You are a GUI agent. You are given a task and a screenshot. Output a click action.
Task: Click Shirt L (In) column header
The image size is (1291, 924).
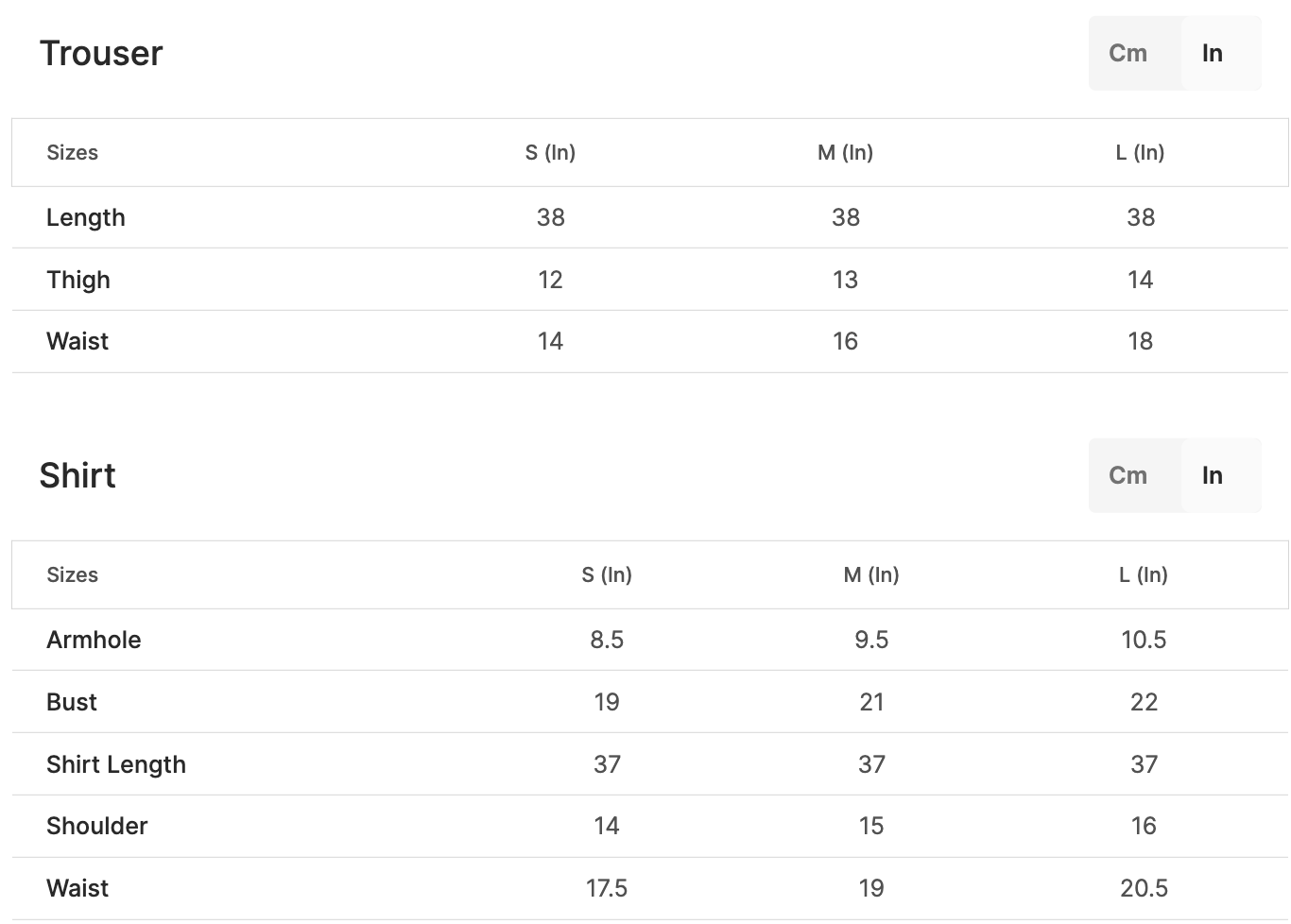pyautogui.click(x=1144, y=575)
